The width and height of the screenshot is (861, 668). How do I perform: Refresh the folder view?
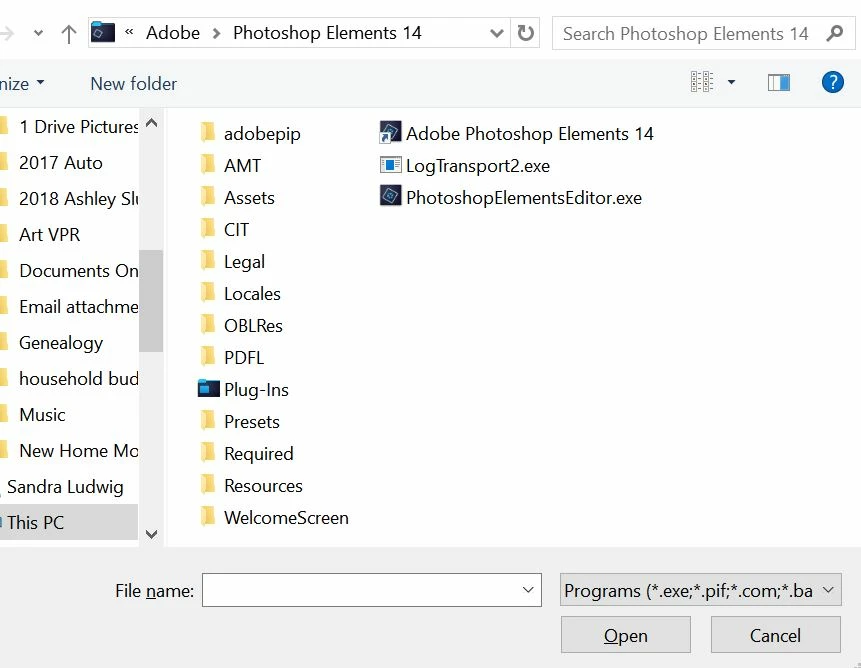(525, 33)
